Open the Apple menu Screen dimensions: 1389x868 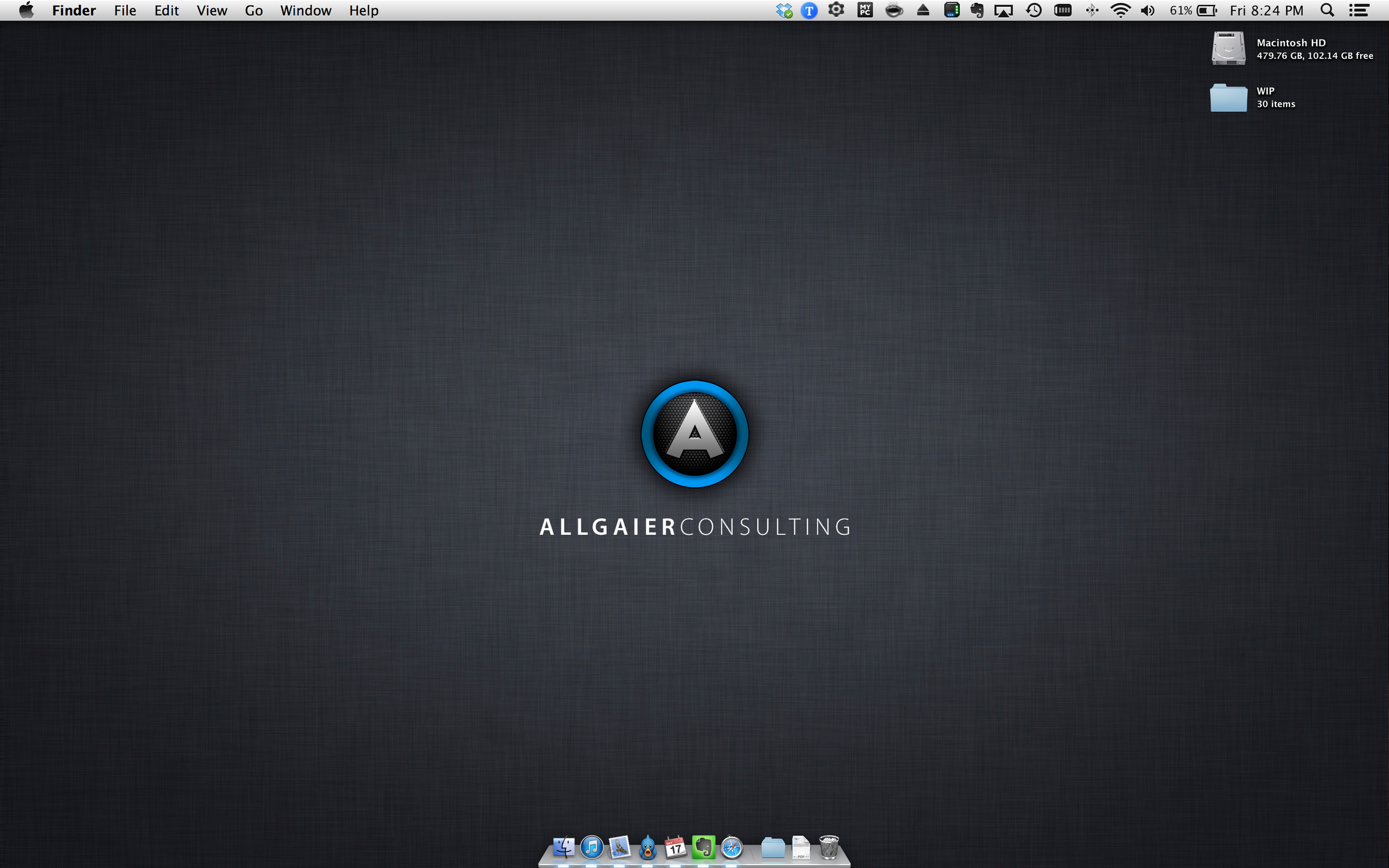click(x=27, y=11)
